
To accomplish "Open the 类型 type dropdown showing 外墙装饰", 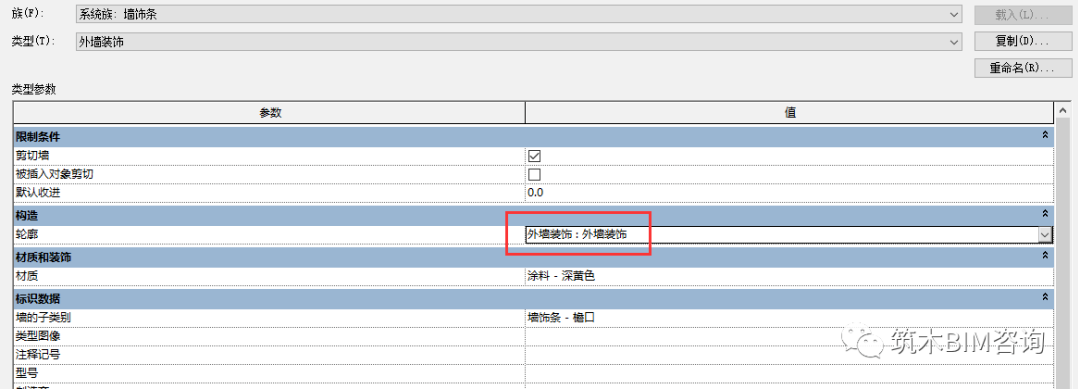I will [518, 42].
